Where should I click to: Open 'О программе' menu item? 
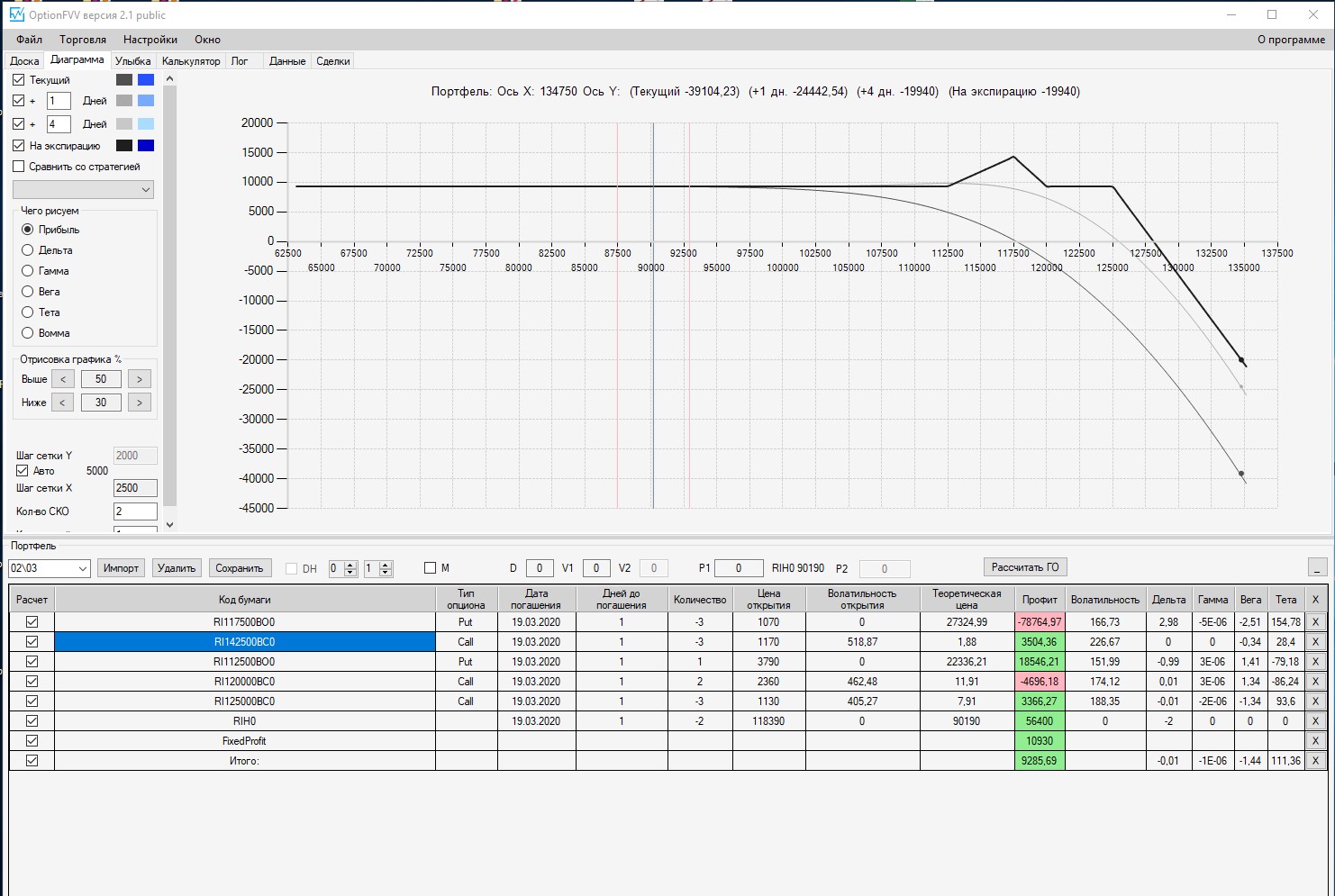point(1291,40)
